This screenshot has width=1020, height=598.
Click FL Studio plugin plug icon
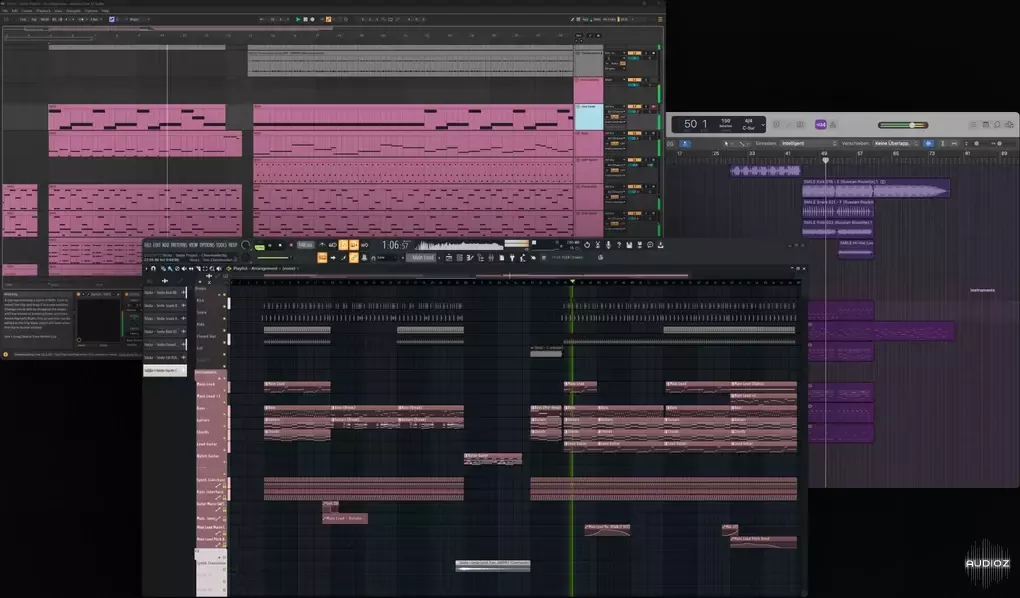pyautogui.click(x=512, y=258)
